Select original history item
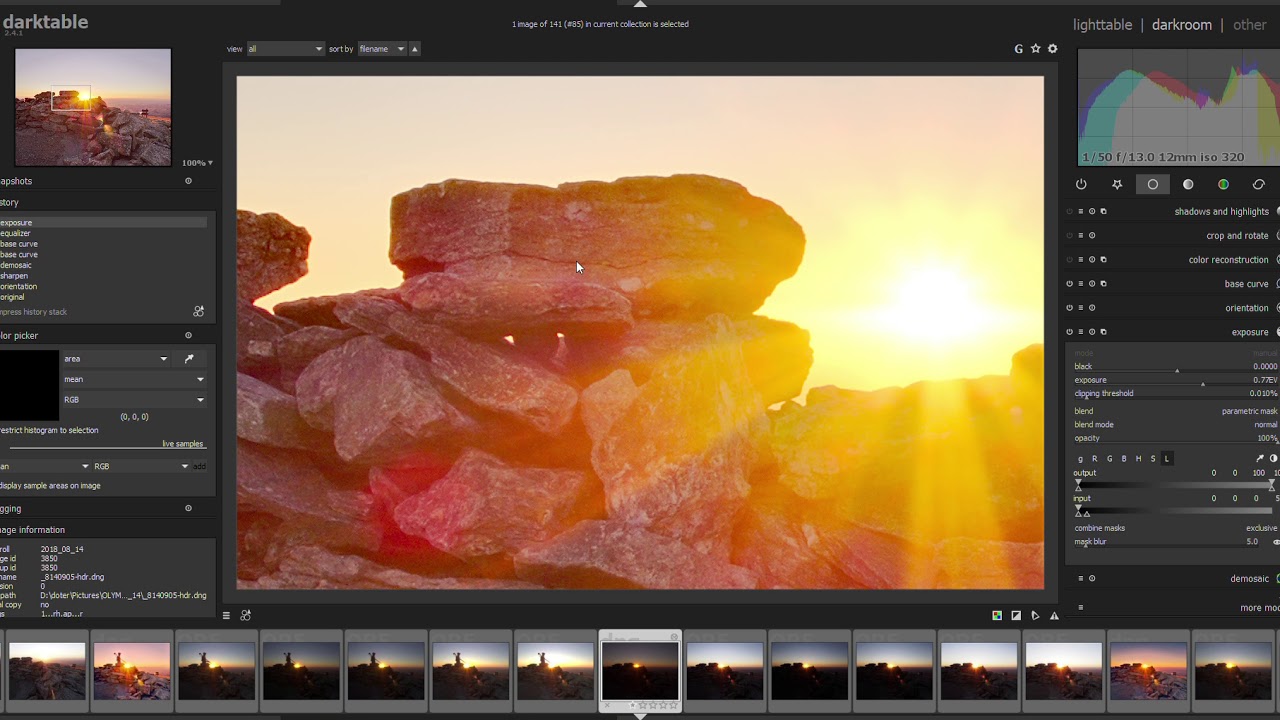 [103, 297]
